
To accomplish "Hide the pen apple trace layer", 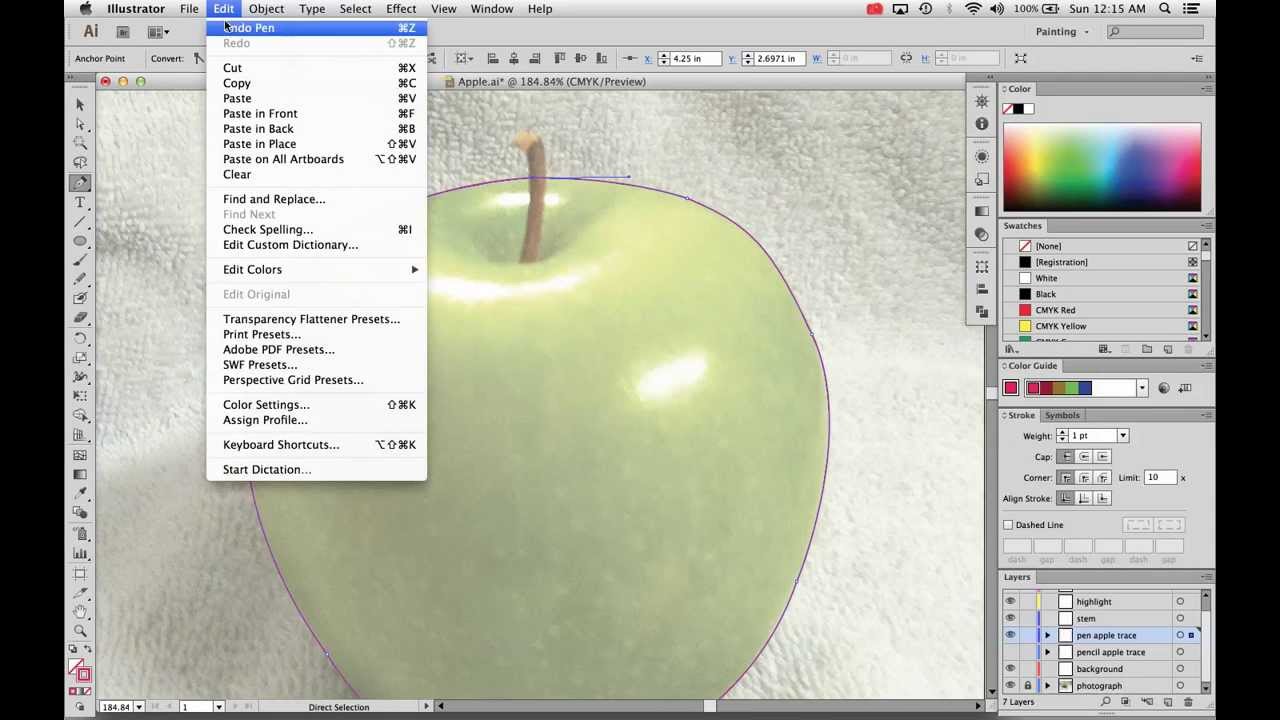I will tap(1010, 636).
